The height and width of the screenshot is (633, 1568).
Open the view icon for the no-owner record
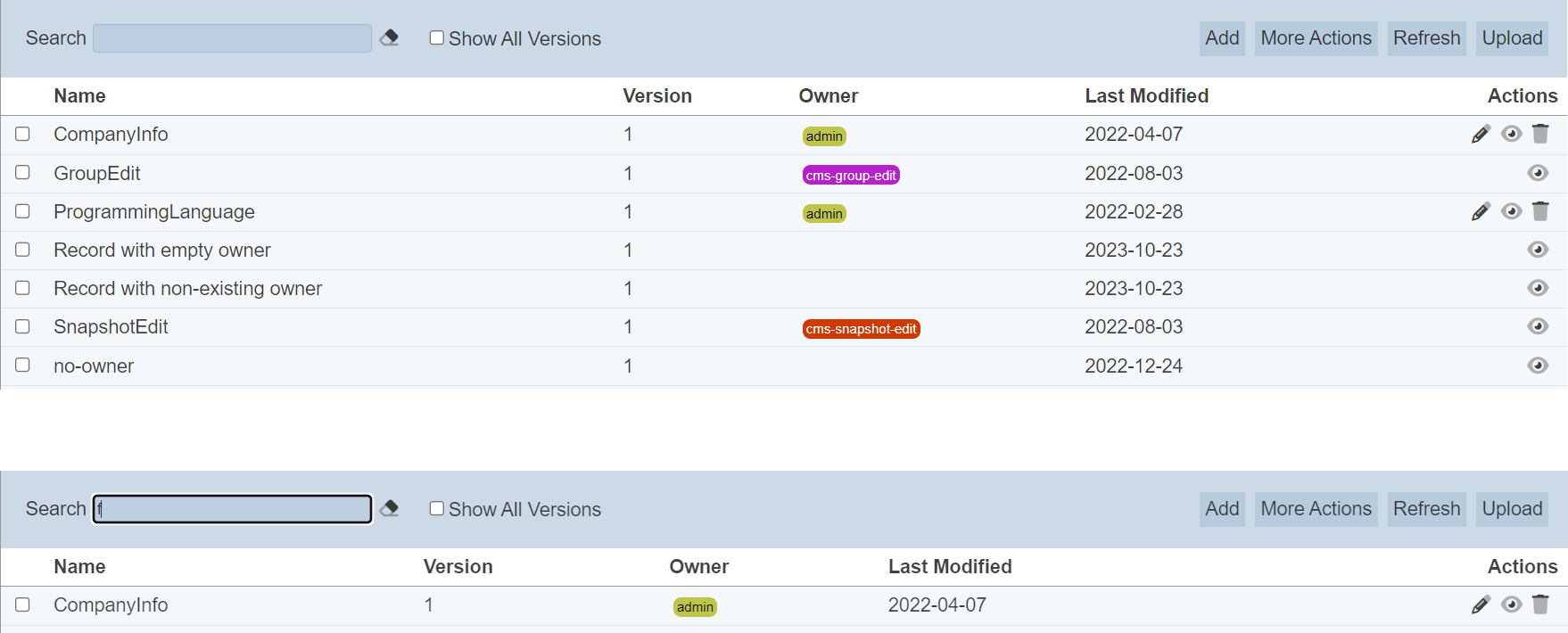1538,366
